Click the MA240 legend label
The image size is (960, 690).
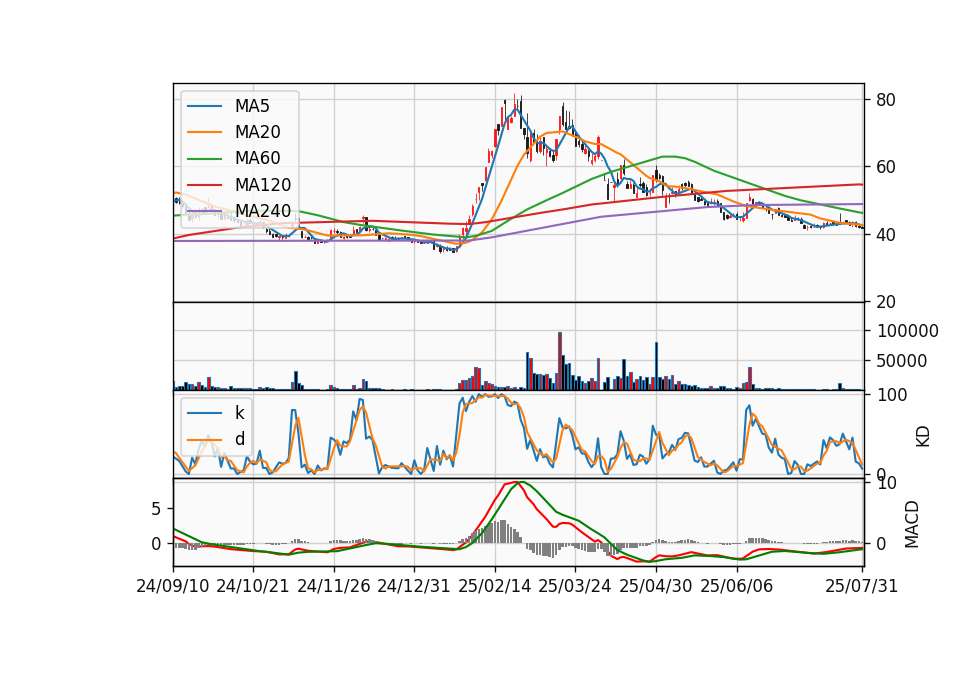263,211
